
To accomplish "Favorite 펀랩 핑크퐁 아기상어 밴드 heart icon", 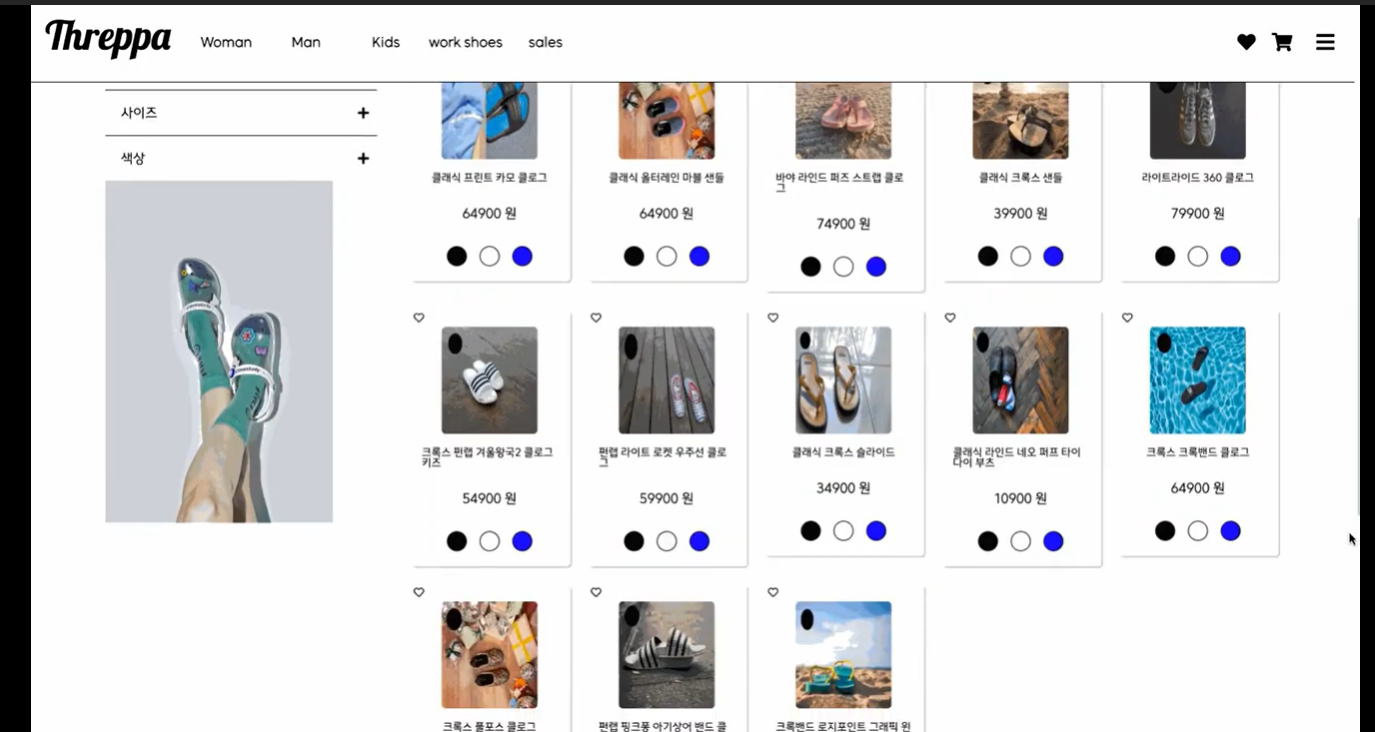I will (596, 593).
